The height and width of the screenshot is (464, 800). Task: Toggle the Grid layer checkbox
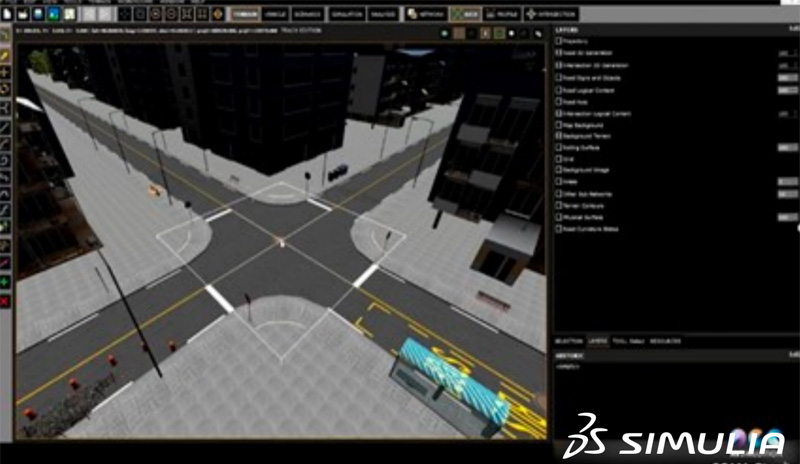click(558, 158)
